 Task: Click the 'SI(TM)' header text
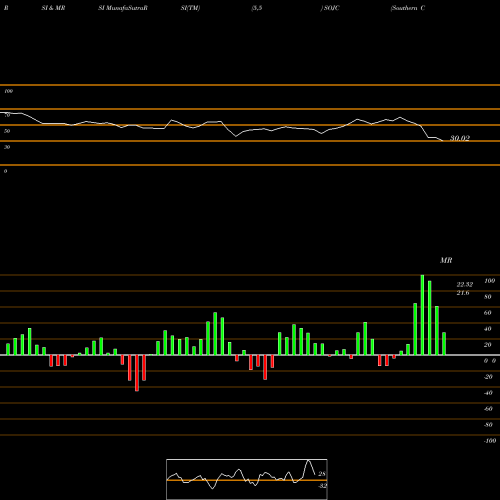click(x=190, y=8)
